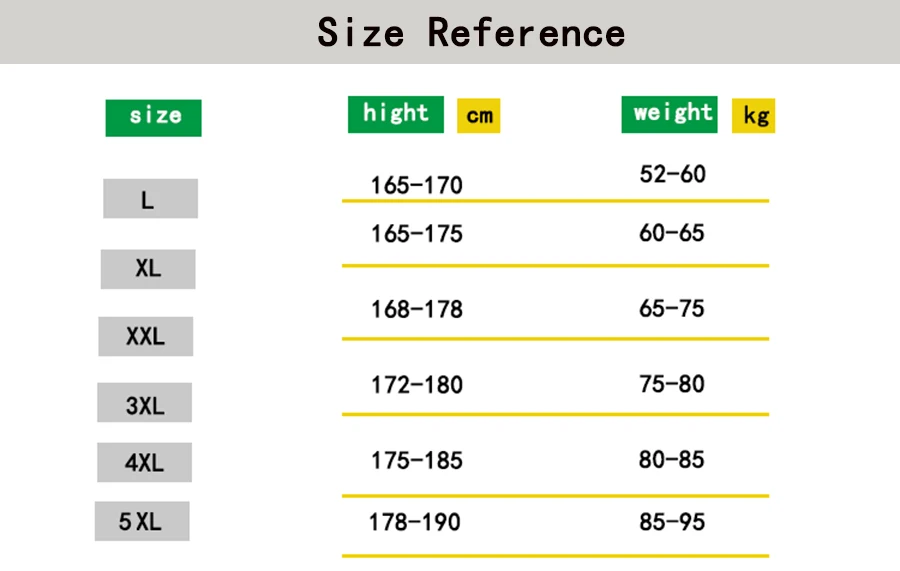Click weight range 80-85
Viewport: 900px width, 571px height.
672,459
